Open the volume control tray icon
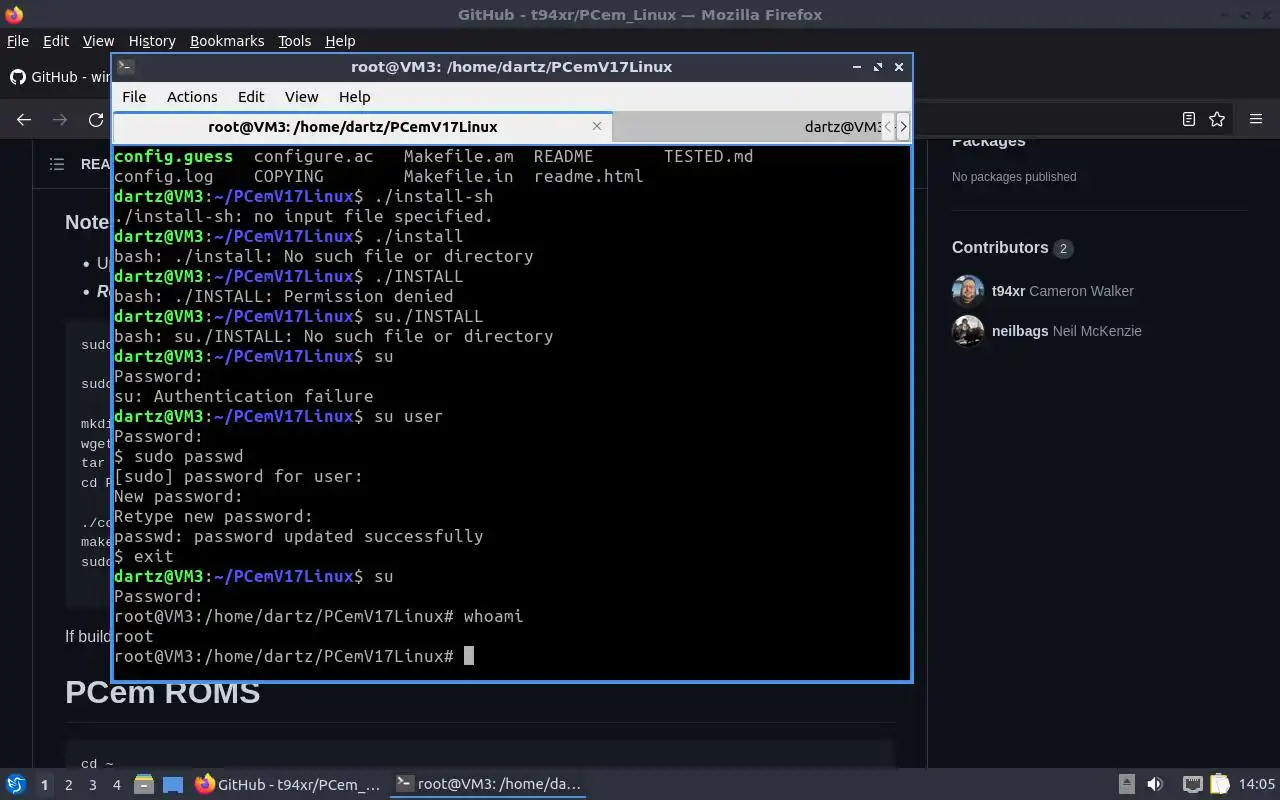The image size is (1280, 800). pos(1155,785)
